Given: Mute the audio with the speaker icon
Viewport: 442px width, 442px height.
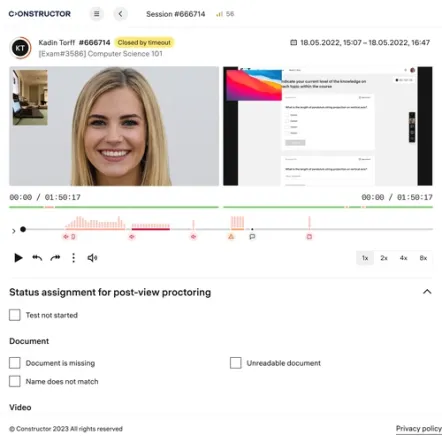Looking at the screenshot, I should 92,258.
